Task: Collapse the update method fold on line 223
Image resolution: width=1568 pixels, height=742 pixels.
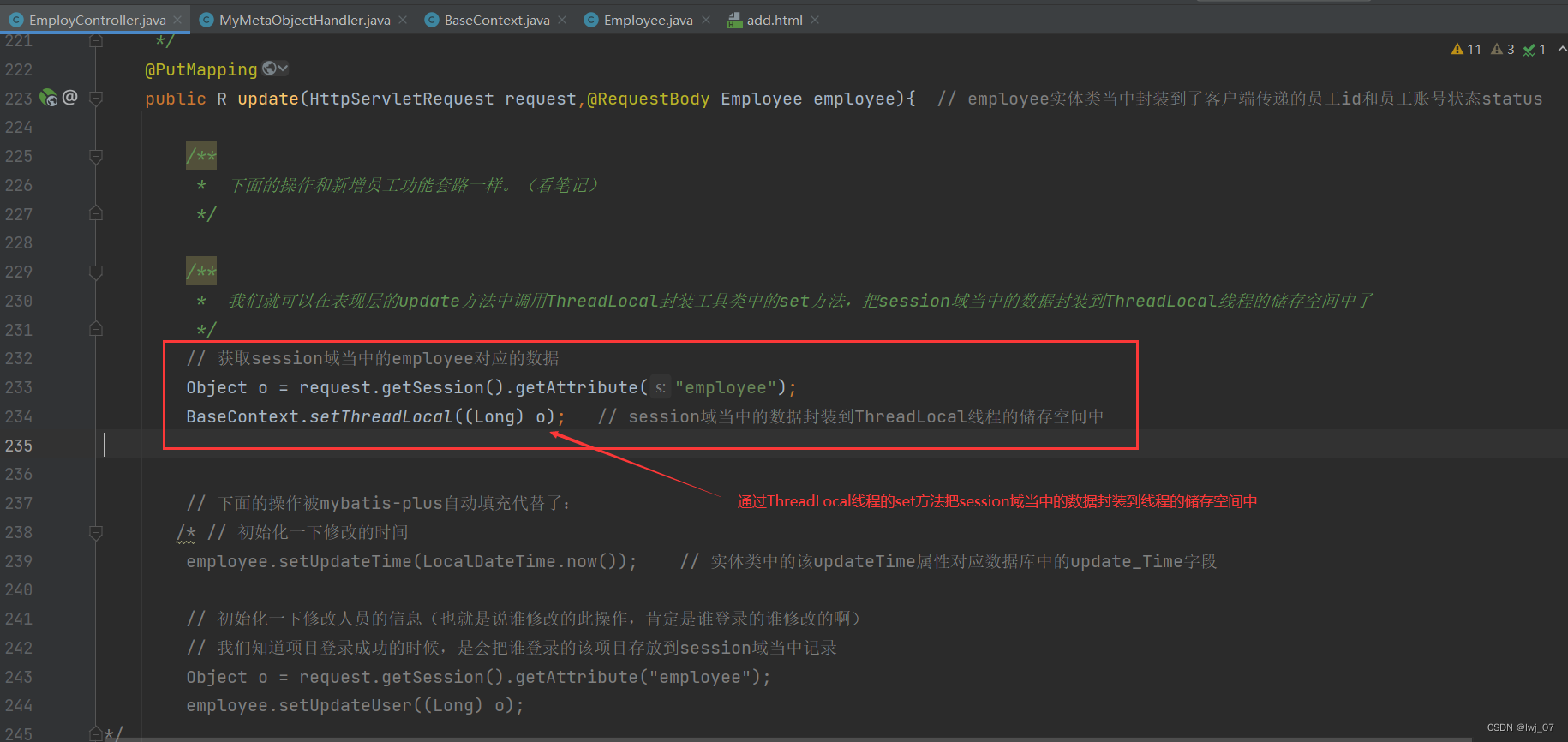Action: (96, 99)
